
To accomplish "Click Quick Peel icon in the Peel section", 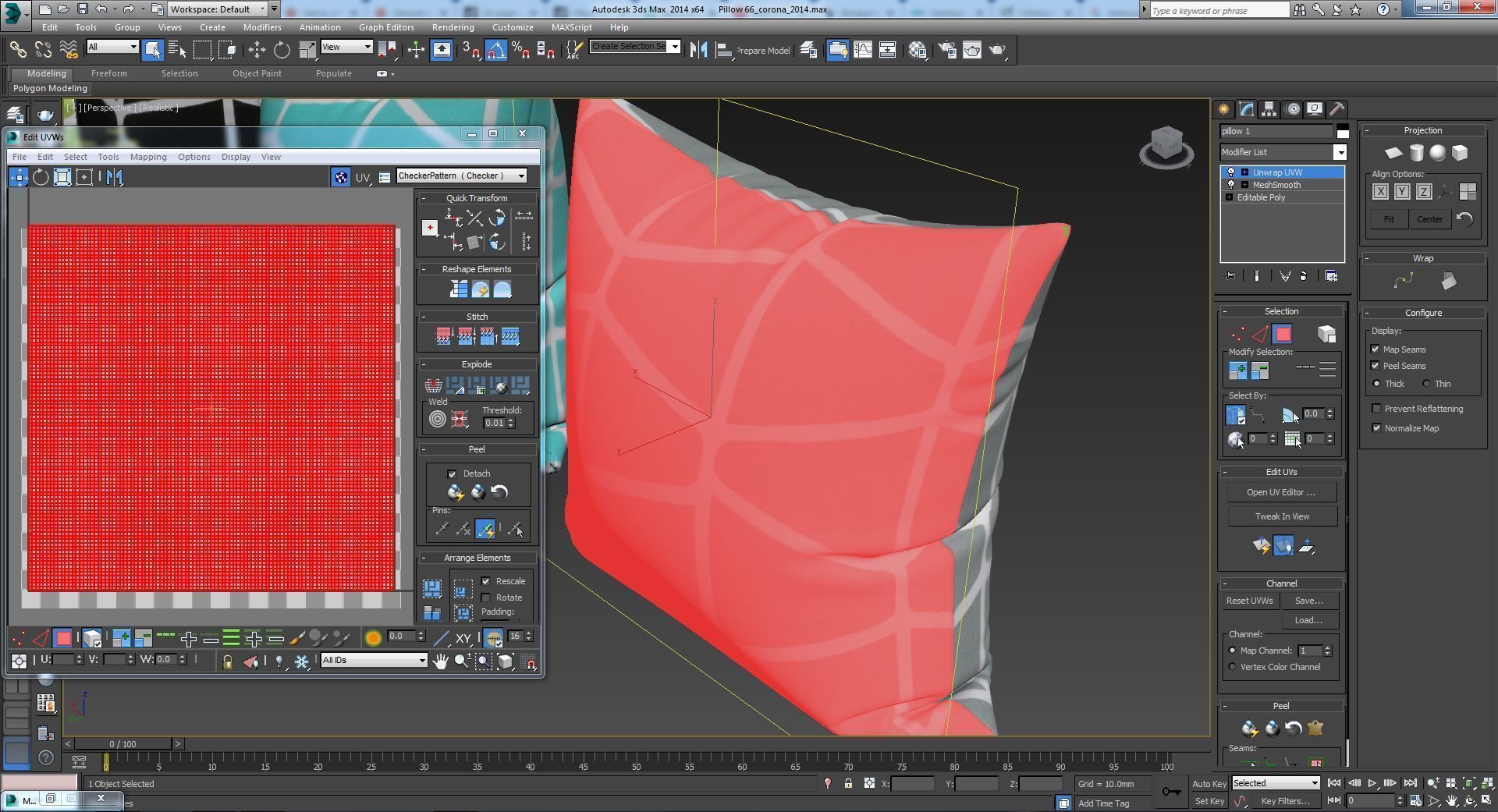I will click(x=456, y=492).
